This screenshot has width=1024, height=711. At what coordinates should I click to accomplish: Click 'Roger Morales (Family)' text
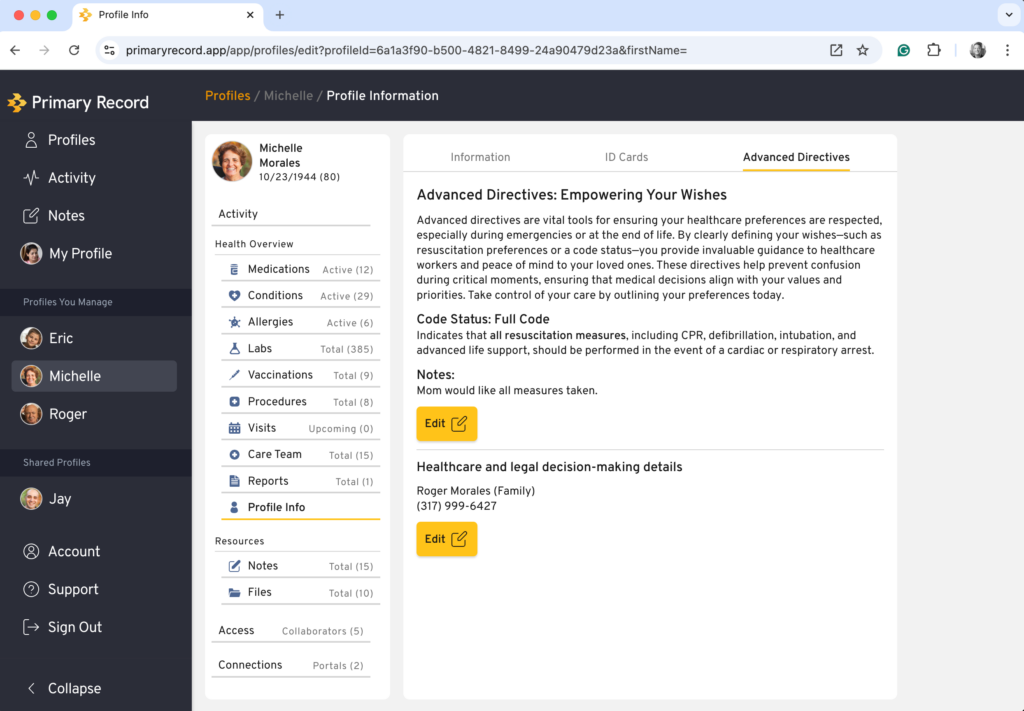[475, 491]
